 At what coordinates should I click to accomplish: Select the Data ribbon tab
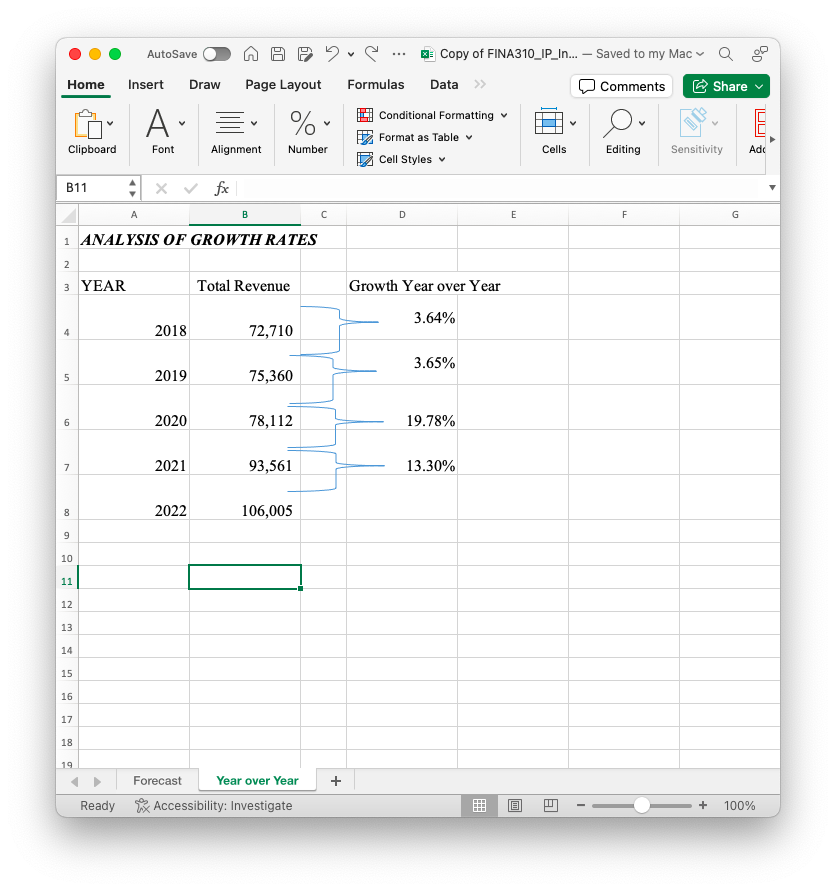(x=444, y=85)
